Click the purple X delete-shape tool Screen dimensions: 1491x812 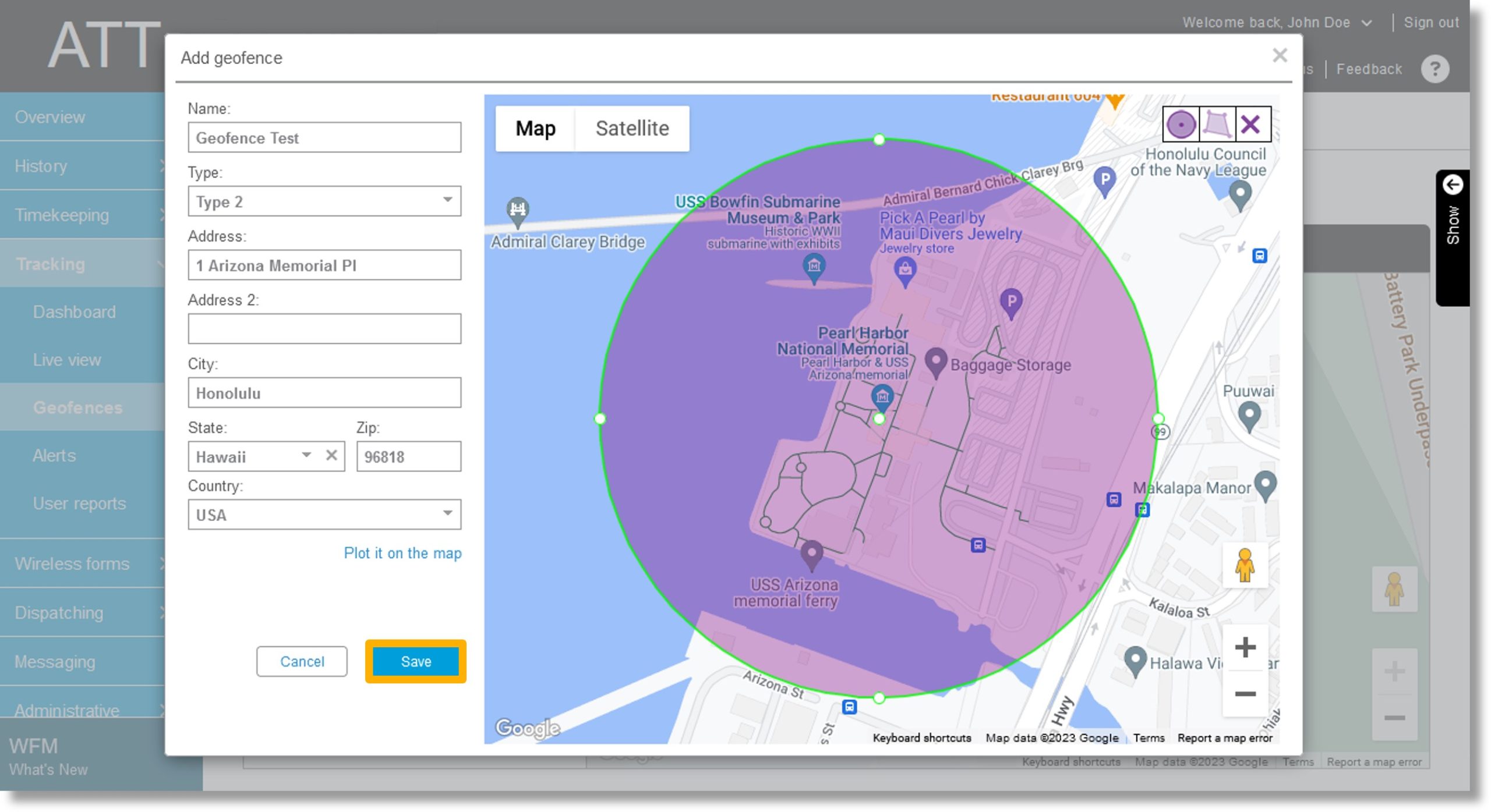pyautogui.click(x=1251, y=125)
